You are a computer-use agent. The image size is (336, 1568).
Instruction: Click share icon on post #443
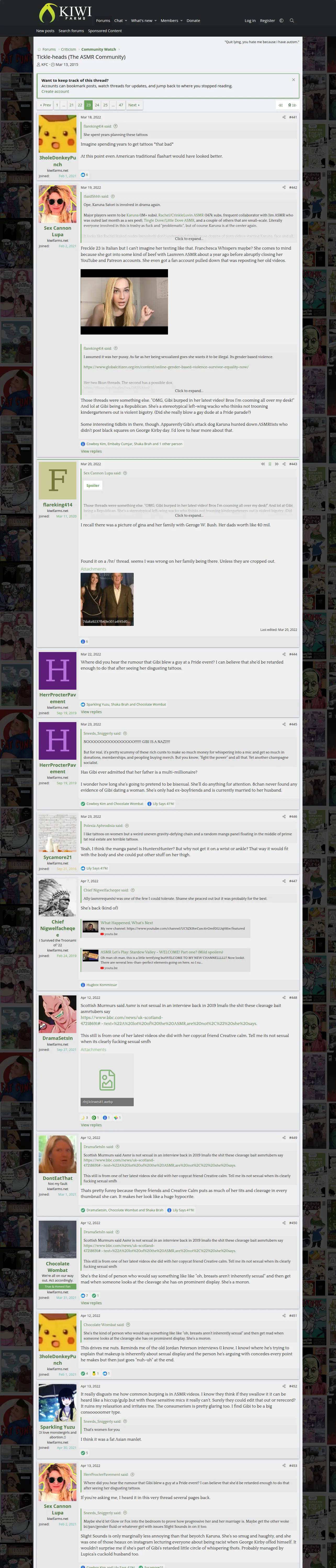click(x=284, y=464)
